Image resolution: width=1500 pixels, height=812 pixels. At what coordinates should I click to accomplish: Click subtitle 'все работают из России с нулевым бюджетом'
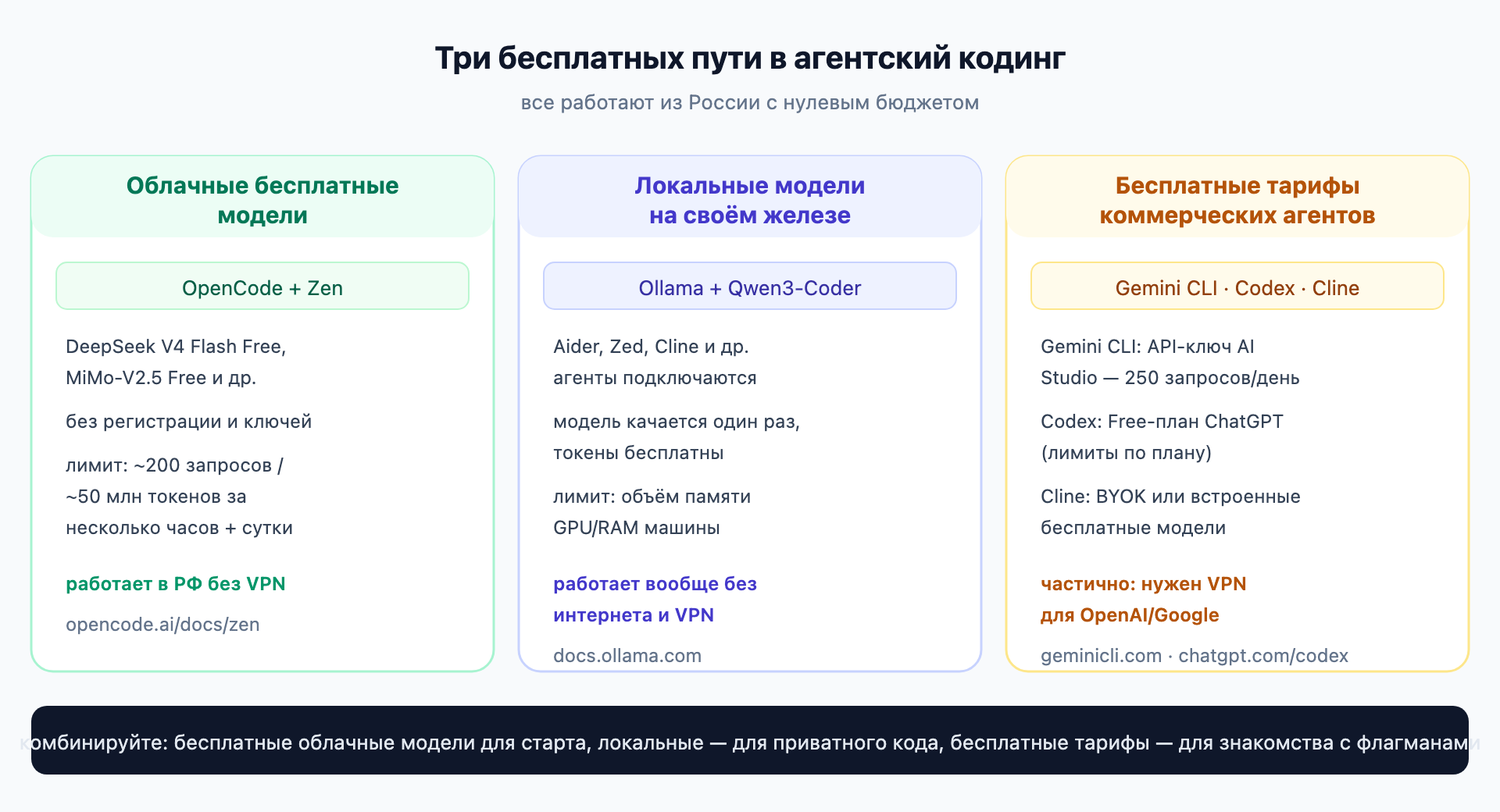pyautogui.click(x=750, y=103)
